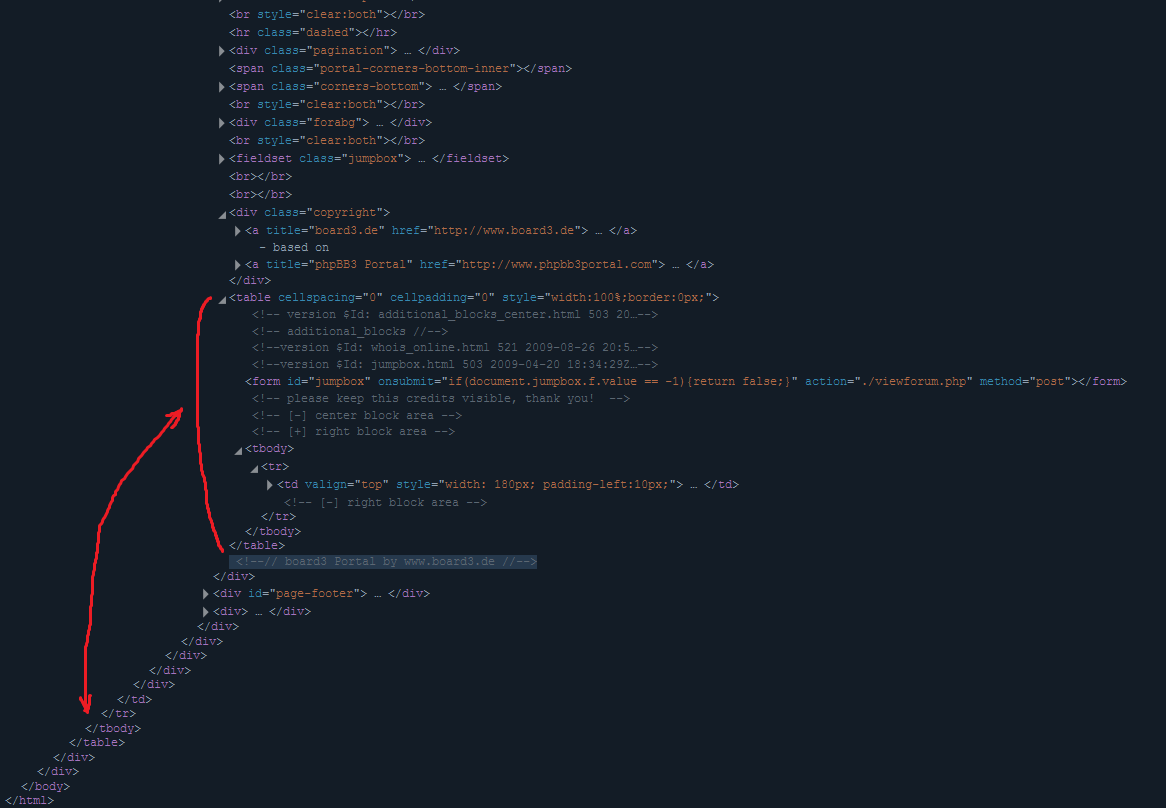Image resolution: width=1166 pixels, height=808 pixels.
Task: Expand the fieldset class jumpbox node
Action: tap(222, 159)
